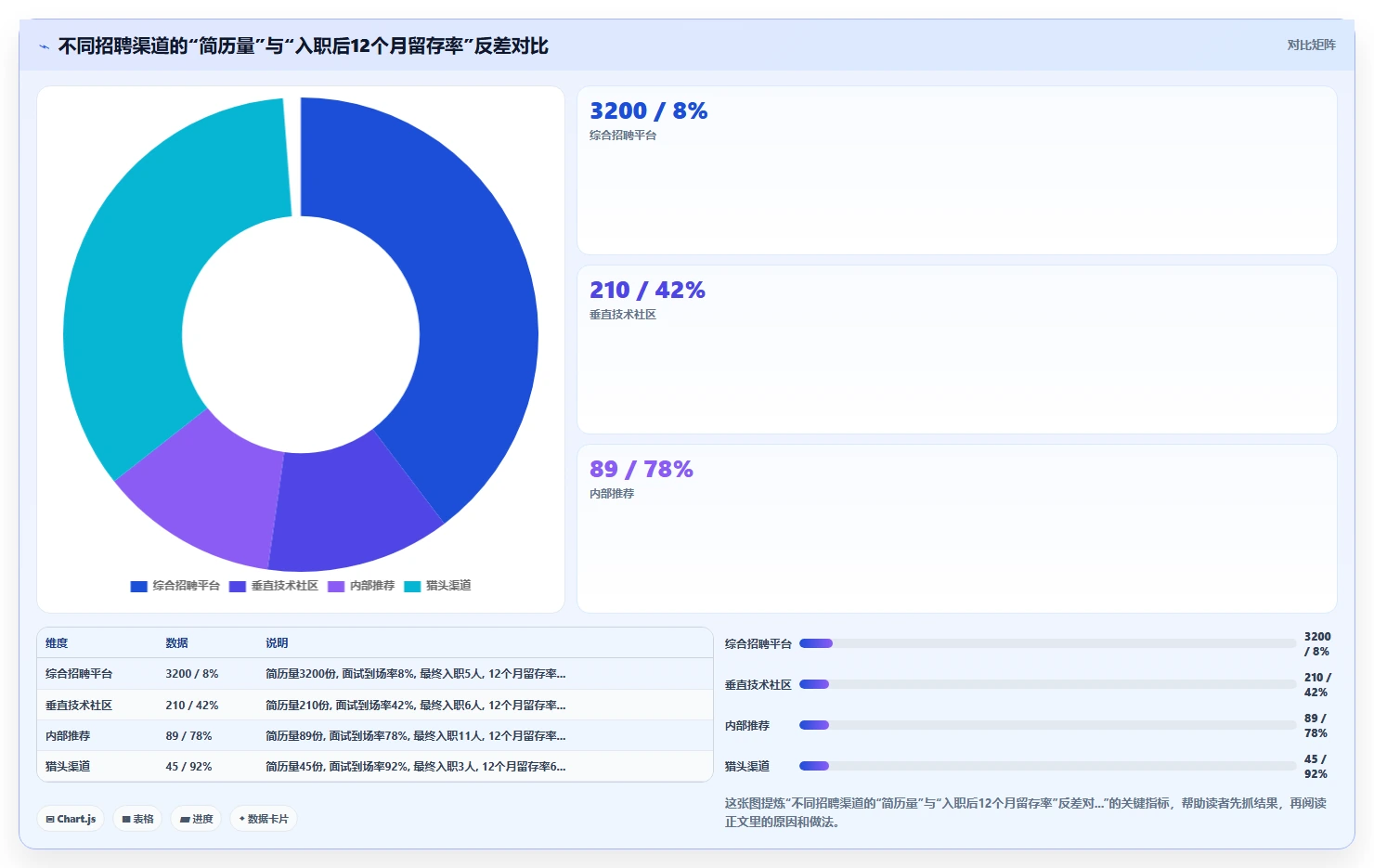
Task: Click the description starting 简历量210份
Action: click(x=415, y=706)
